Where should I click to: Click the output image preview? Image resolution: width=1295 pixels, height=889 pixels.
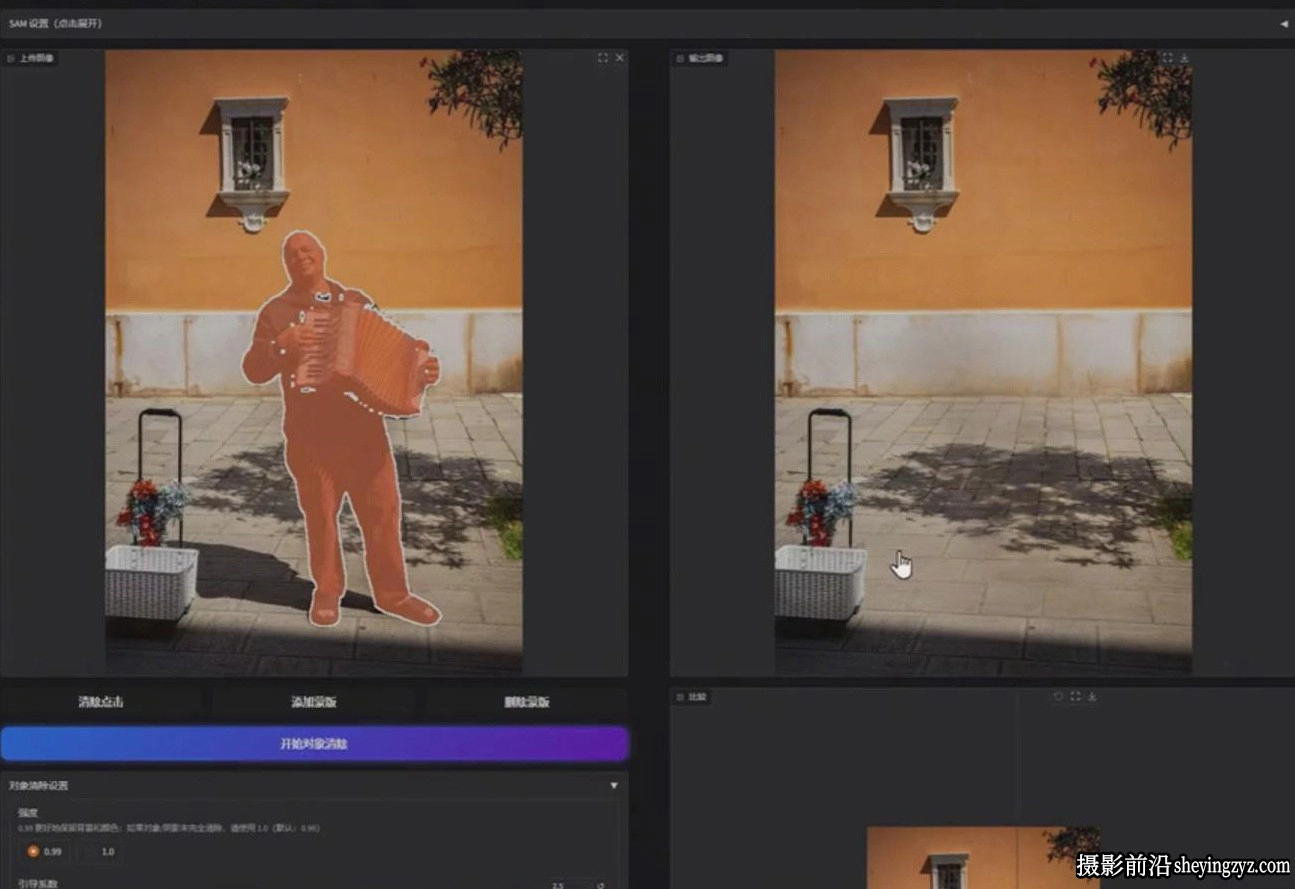click(x=983, y=362)
